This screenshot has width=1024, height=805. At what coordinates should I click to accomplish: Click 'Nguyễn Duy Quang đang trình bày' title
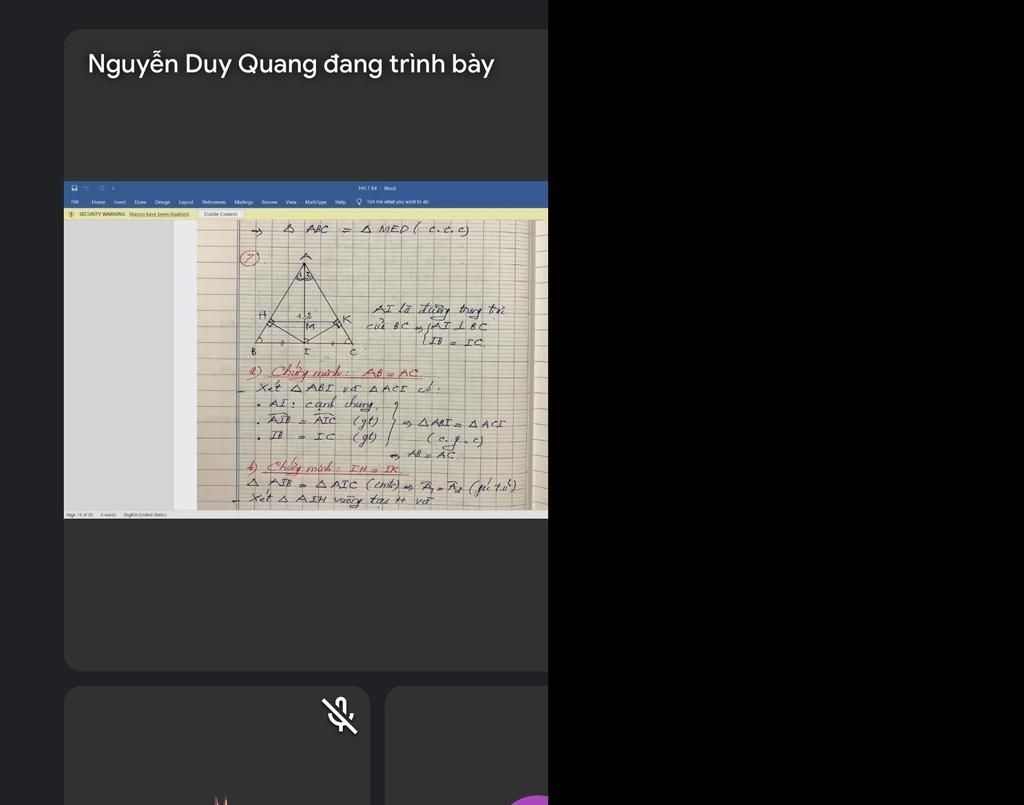(x=291, y=64)
